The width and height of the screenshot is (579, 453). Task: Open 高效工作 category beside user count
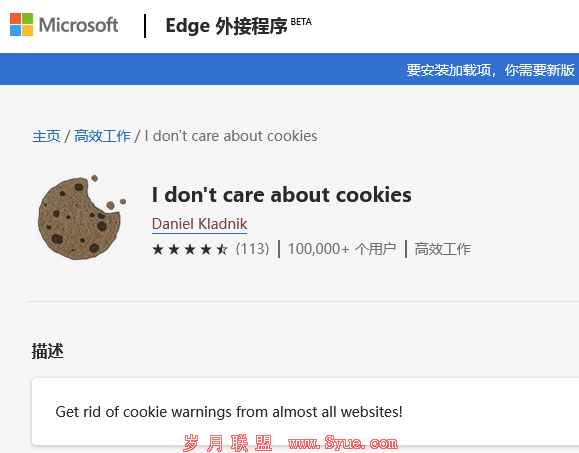(443, 249)
